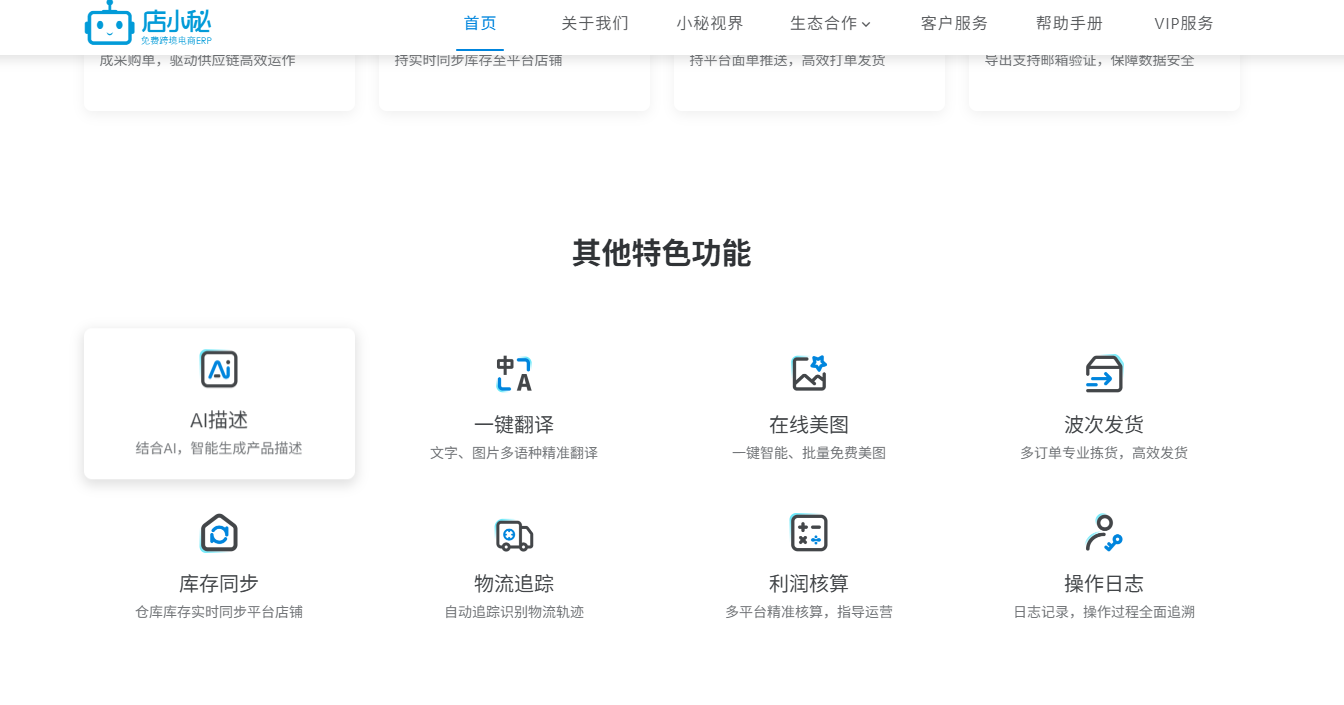
Task: Click text 一键智能、批量免费美图
Action: pos(809,453)
